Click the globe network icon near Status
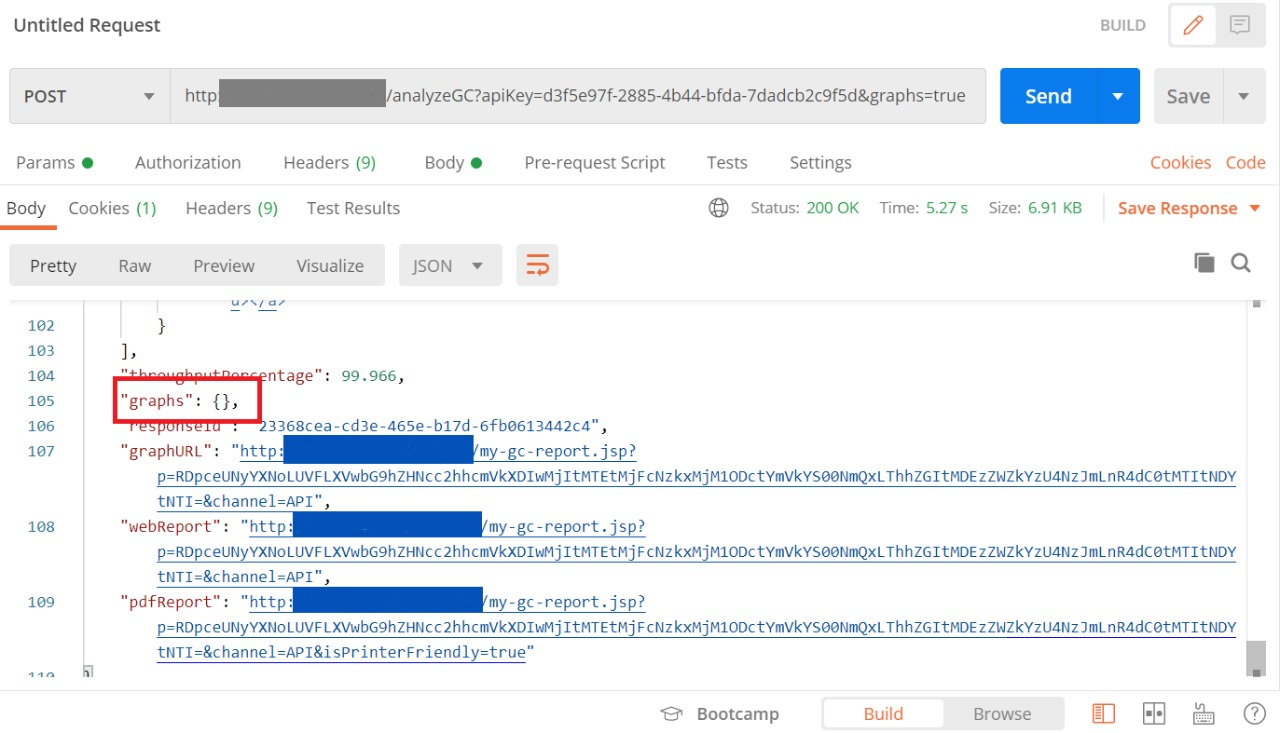1280x733 pixels. click(718, 208)
